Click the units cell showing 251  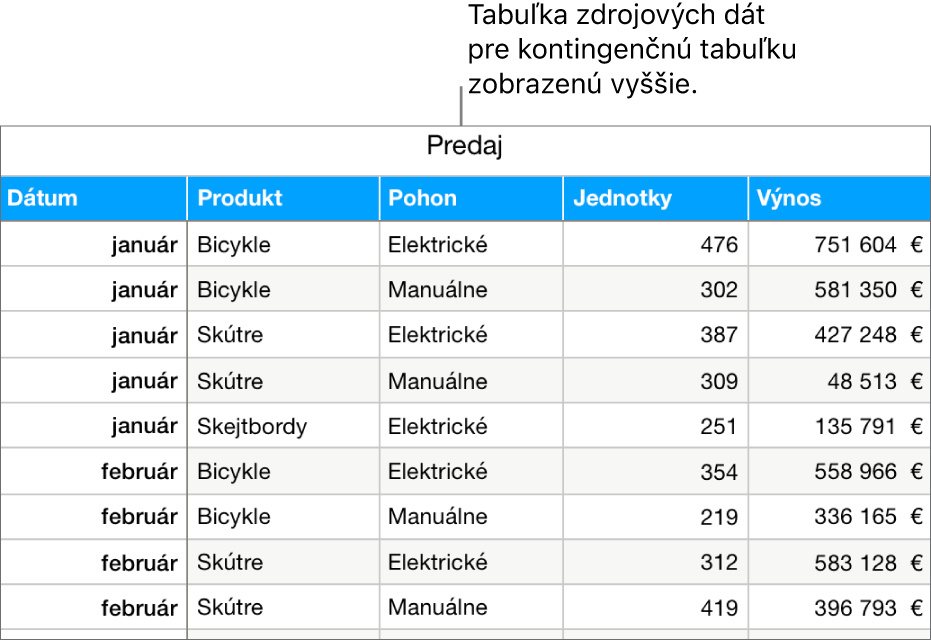pyautogui.click(x=719, y=427)
